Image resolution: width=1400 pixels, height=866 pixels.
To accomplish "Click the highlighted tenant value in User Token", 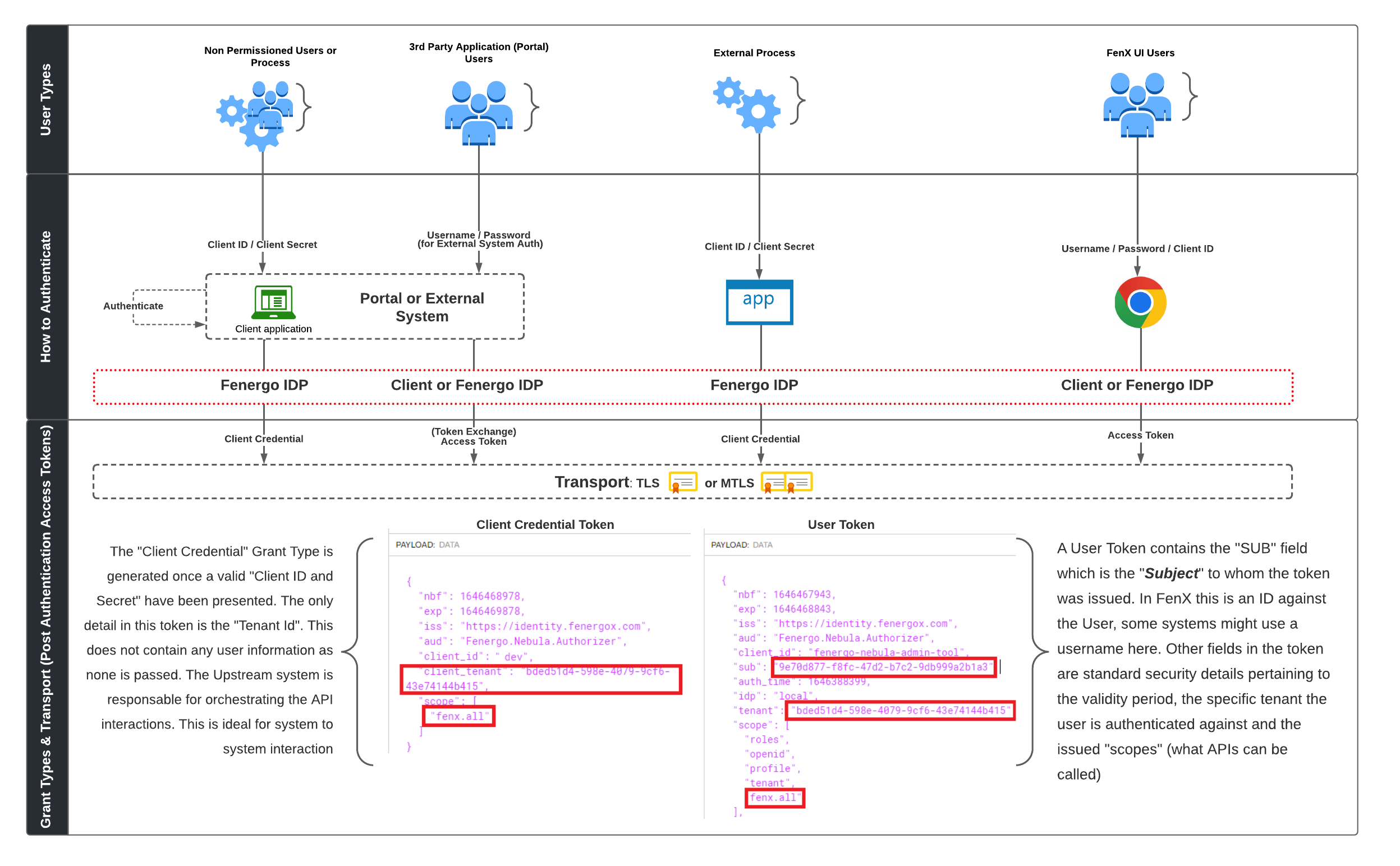I will 900,711.
